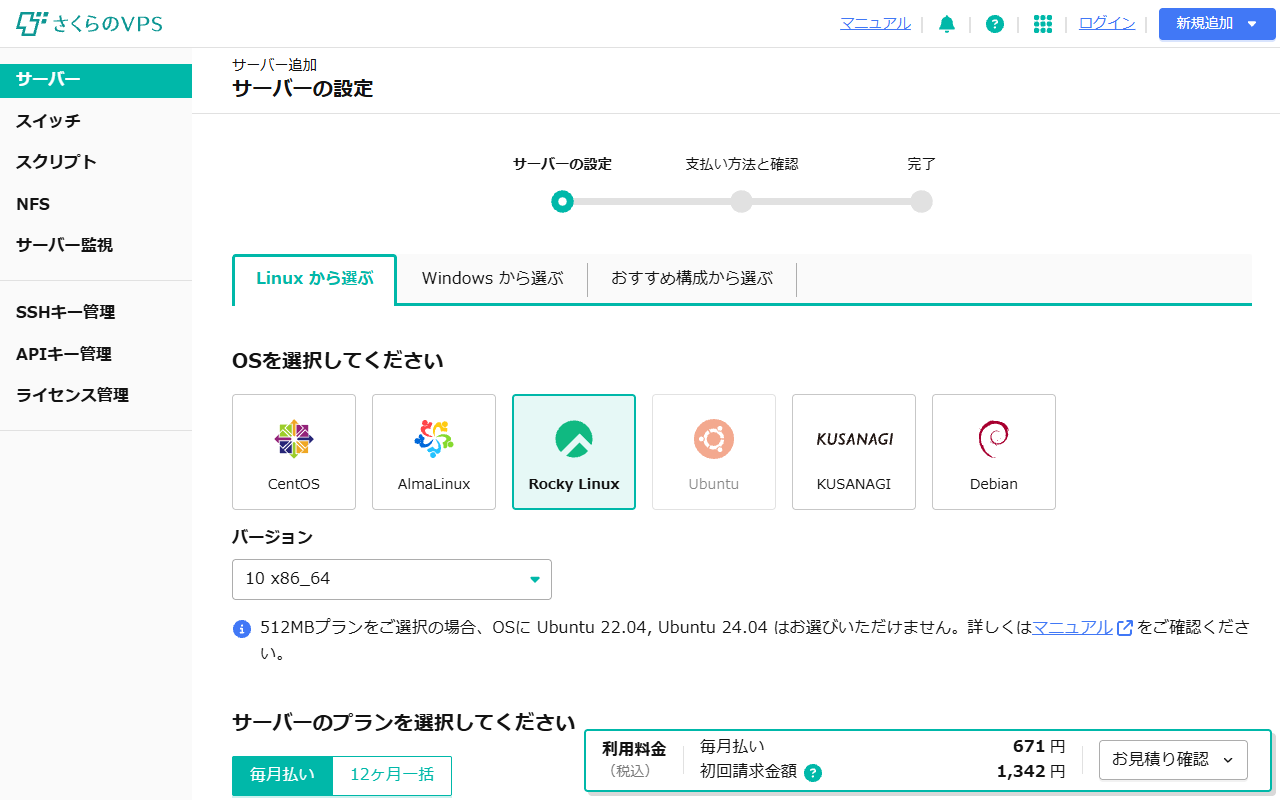Click the 完了 step indicator dot
The height and width of the screenshot is (800, 1280).
(x=921, y=201)
